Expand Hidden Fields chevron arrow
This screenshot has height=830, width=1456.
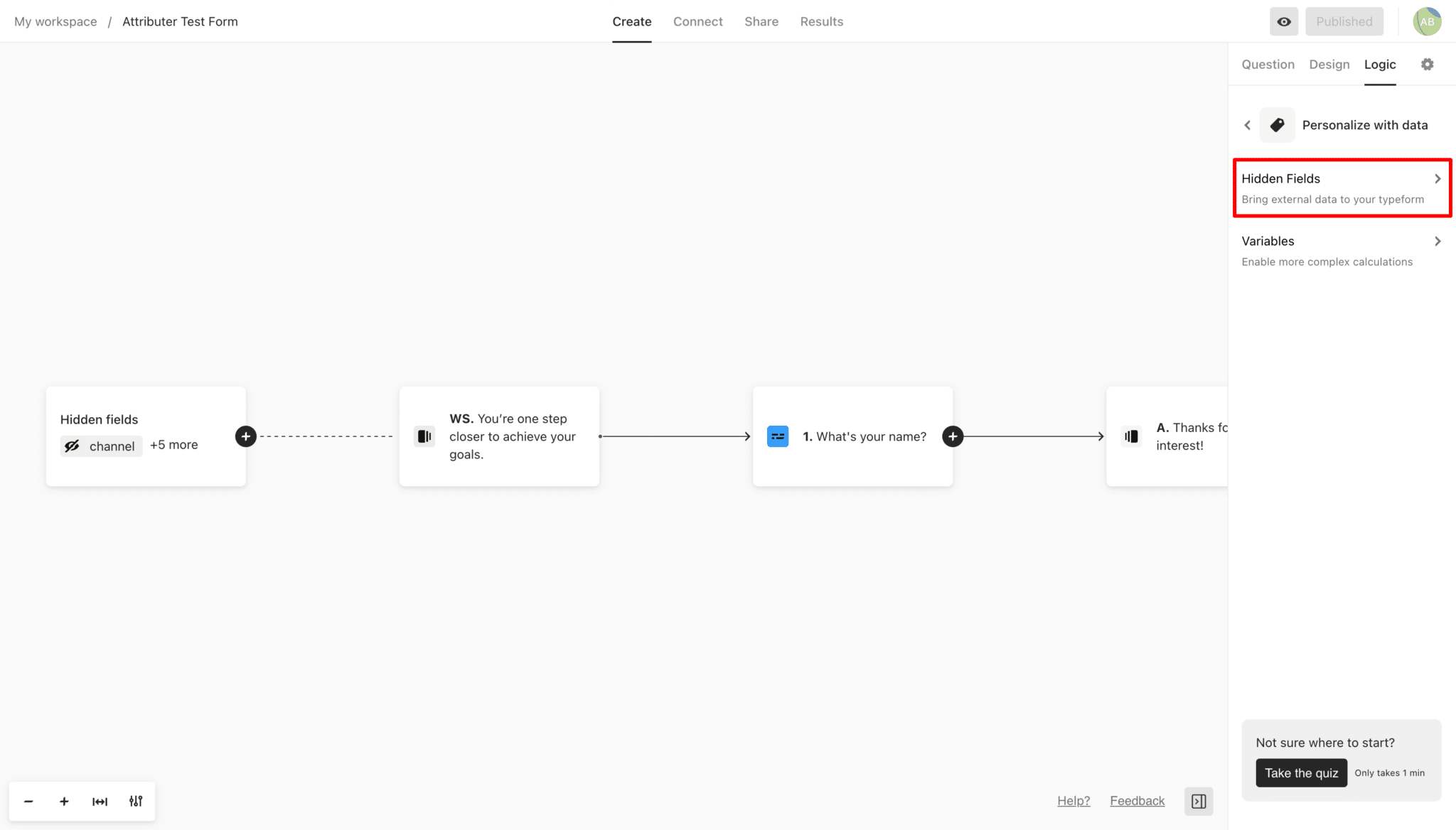pos(1438,179)
